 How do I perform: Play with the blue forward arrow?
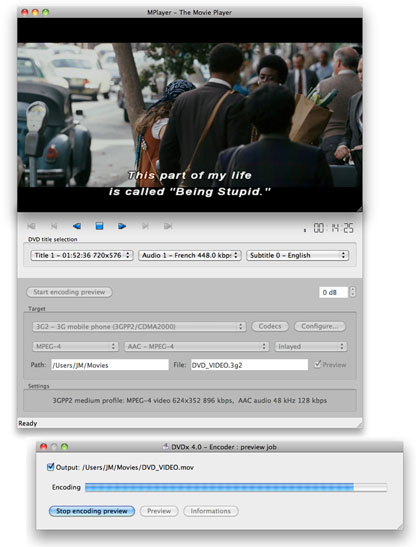pyautogui.click(x=122, y=226)
